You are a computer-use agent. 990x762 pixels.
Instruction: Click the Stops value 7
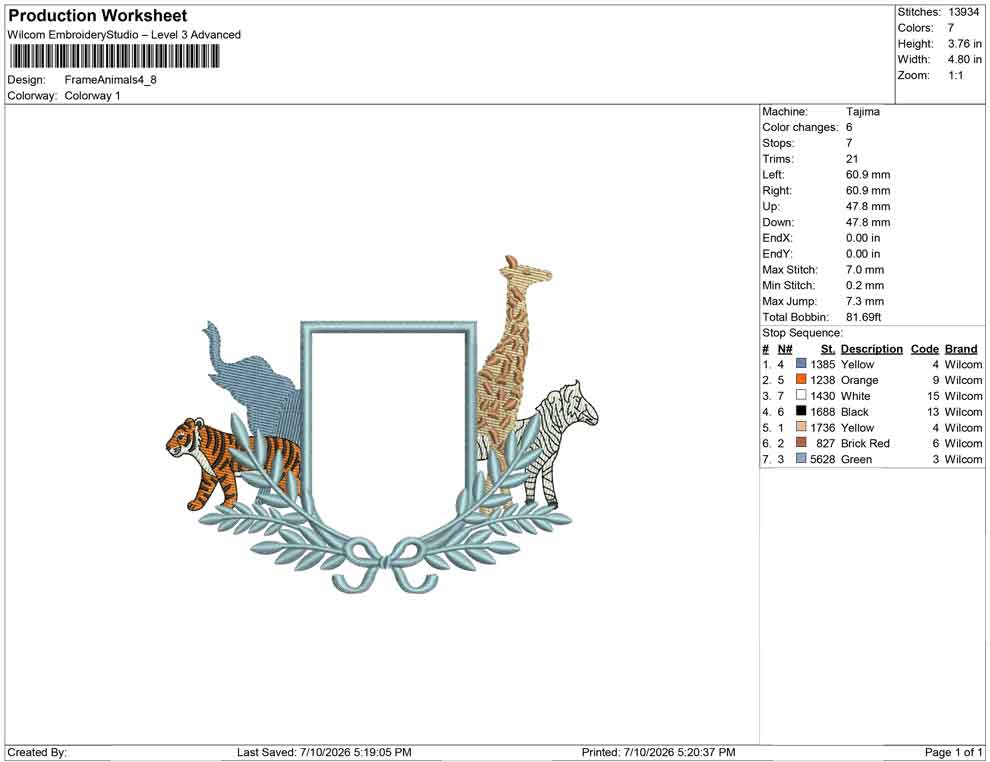[x=849, y=143]
